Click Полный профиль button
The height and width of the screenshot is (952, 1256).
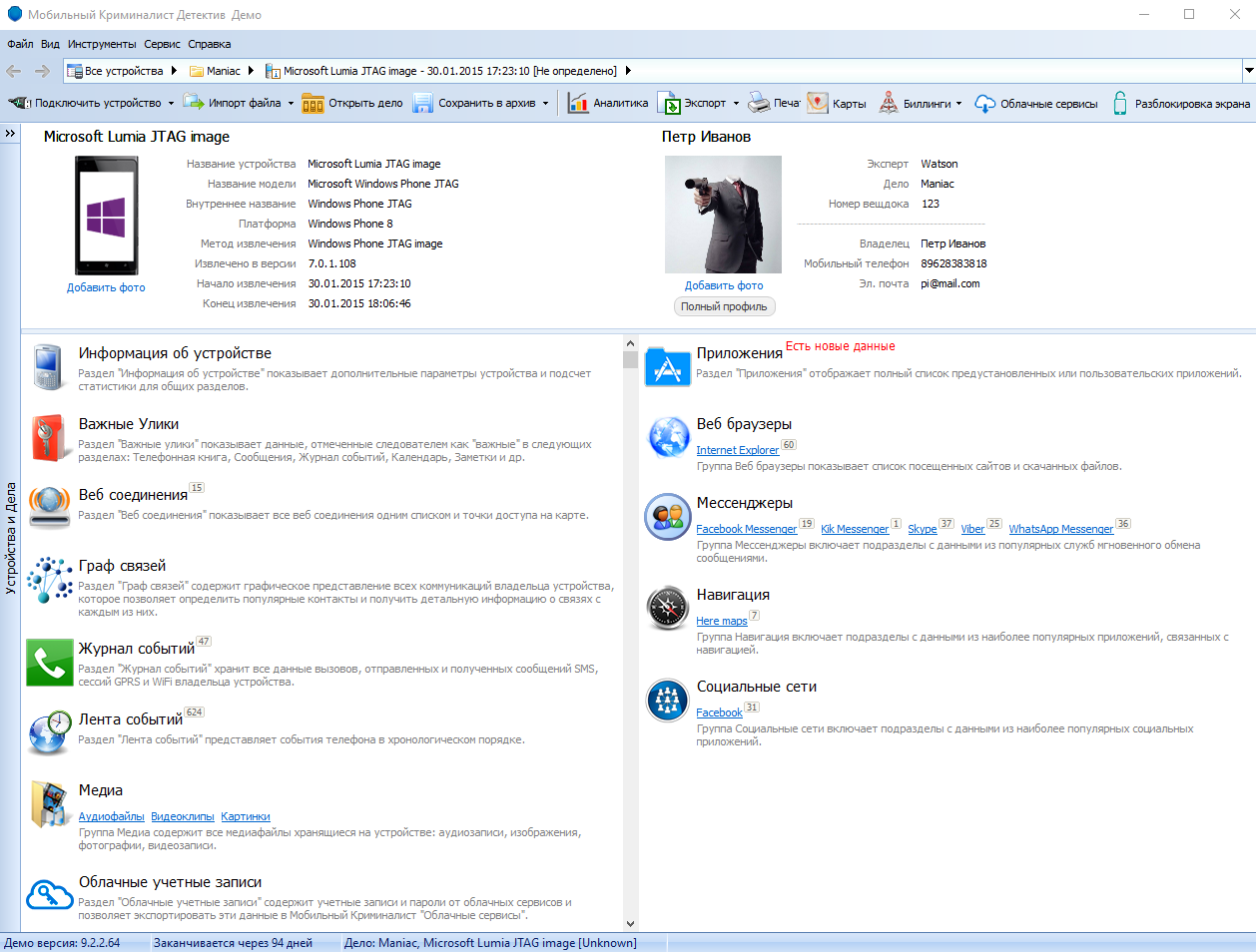[x=724, y=306]
